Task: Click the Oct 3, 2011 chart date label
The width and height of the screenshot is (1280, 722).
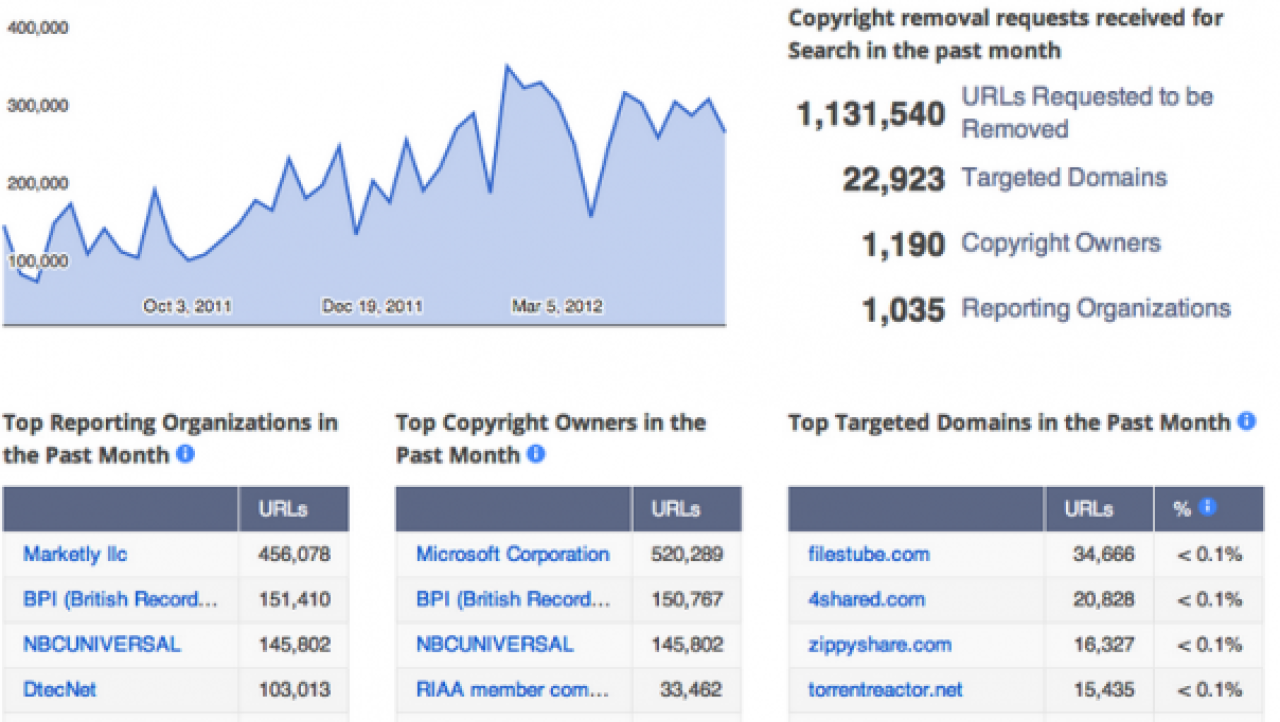Action: 188,306
